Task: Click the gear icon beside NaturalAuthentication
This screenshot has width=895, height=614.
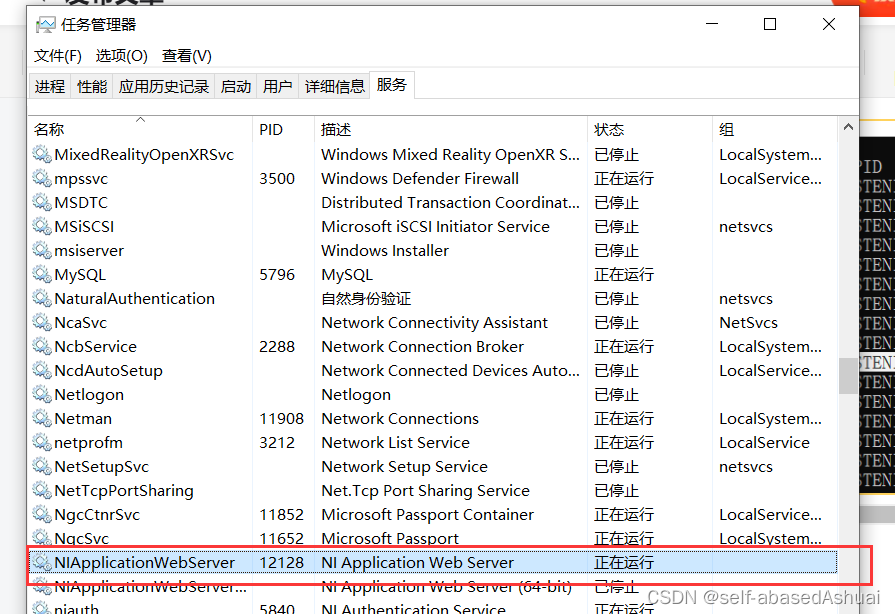Action: pyautogui.click(x=42, y=298)
